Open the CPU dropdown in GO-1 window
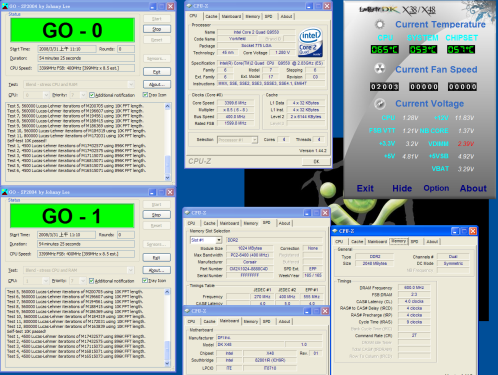This screenshot has height=375, width=498. point(45,281)
